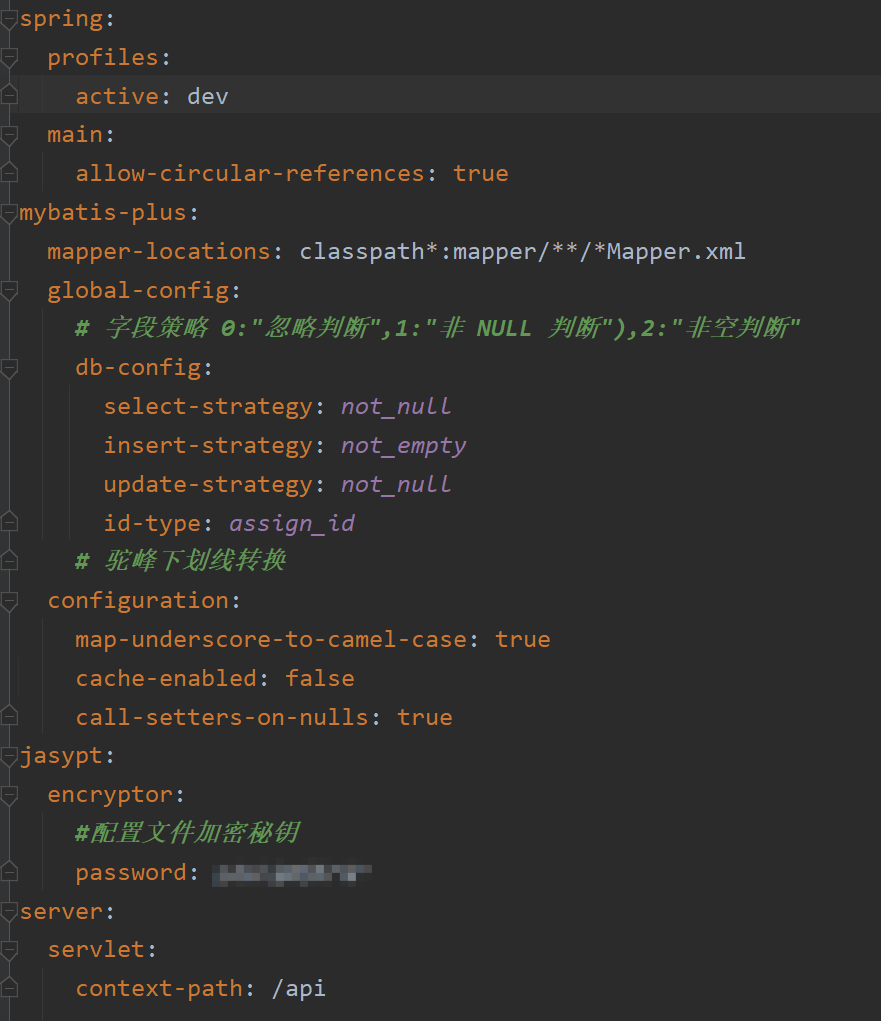Click the "cache-enabled" key
This screenshot has height=1021, width=881.
pyautogui.click(x=166, y=678)
